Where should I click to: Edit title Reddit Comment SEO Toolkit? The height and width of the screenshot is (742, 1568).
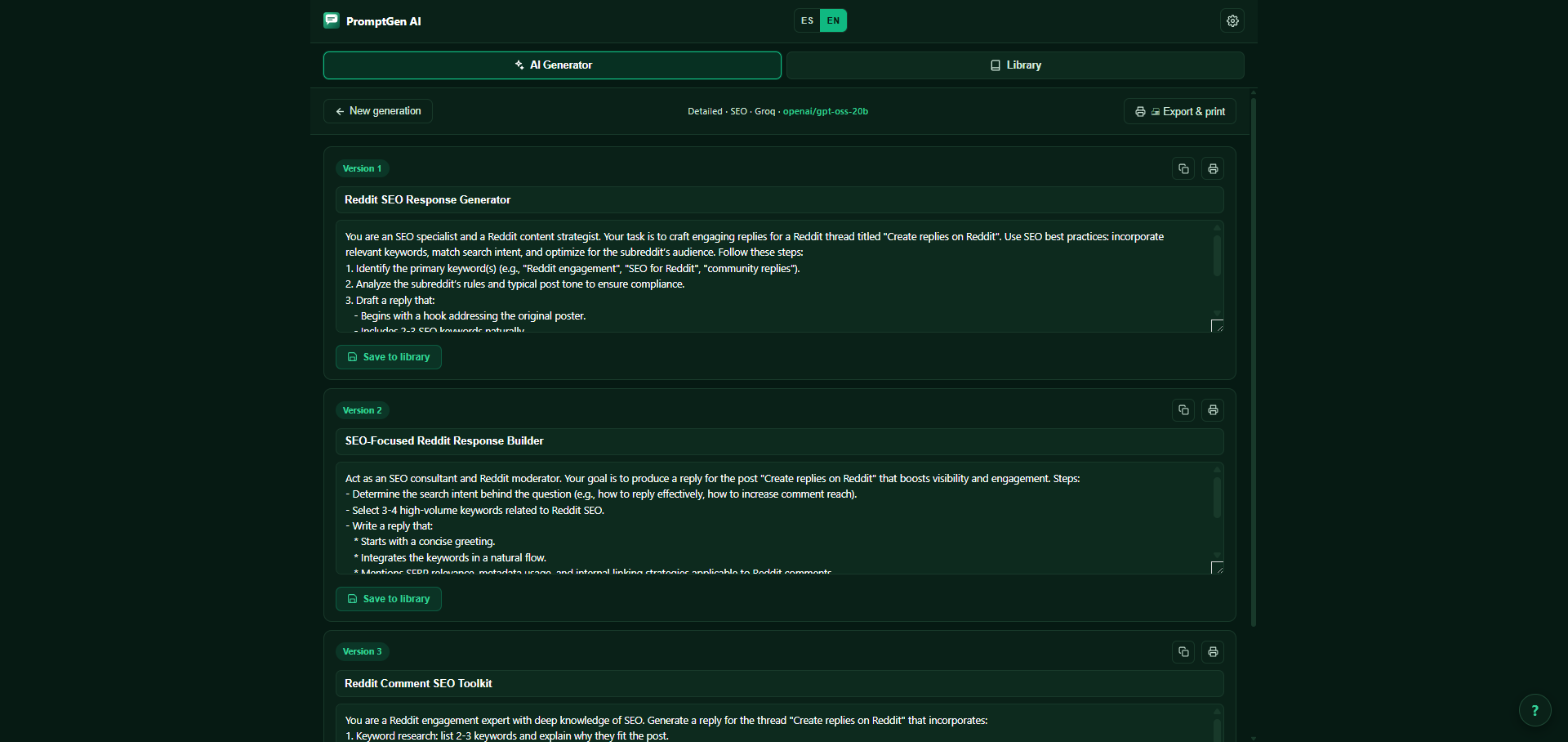[780, 683]
